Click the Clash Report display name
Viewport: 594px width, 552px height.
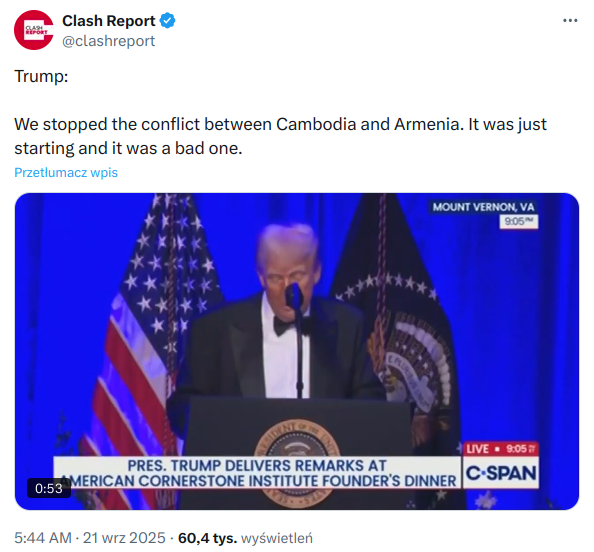click(108, 21)
